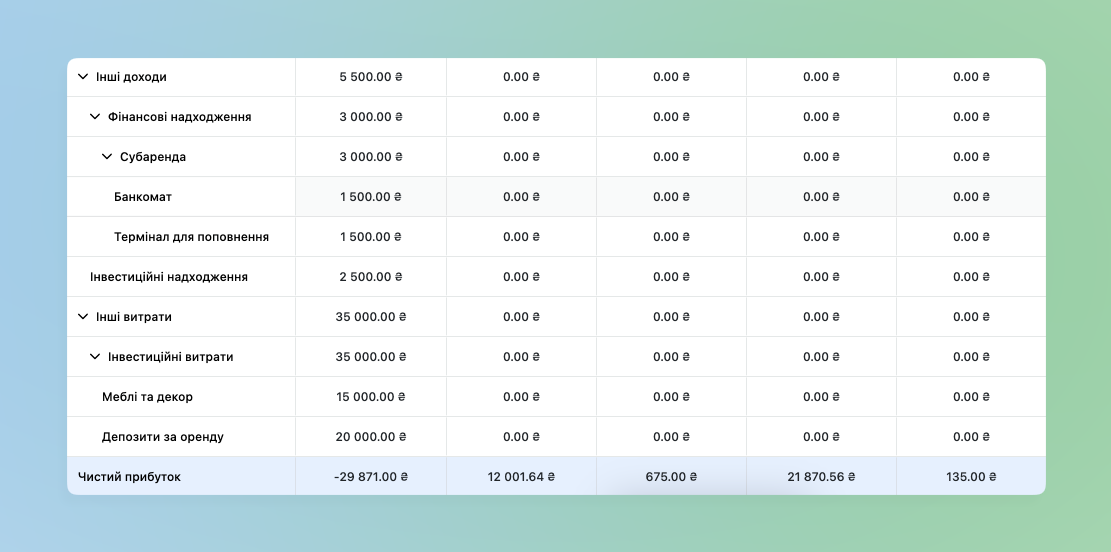1111x552 pixels.
Task: Collapse the Фінансові надходження chevron
Action: point(95,116)
